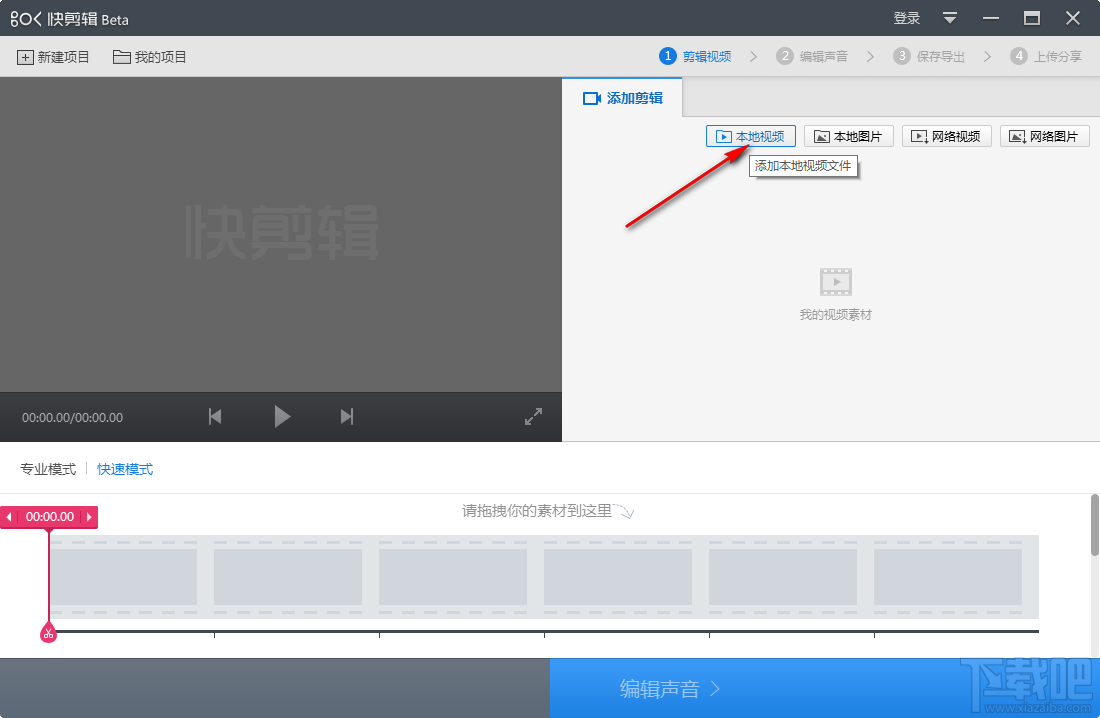Image resolution: width=1100 pixels, height=718 pixels.
Task: Click the scissors cut handle on timeline
Action: (x=48, y=633)
